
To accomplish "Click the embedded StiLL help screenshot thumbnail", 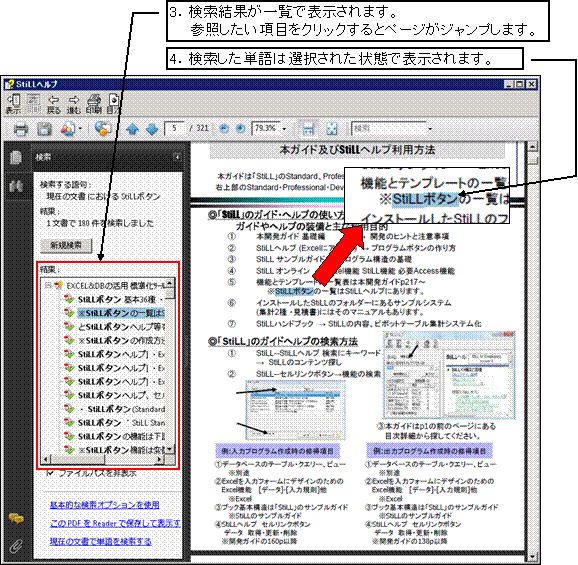I will click(x=449, y=376).
